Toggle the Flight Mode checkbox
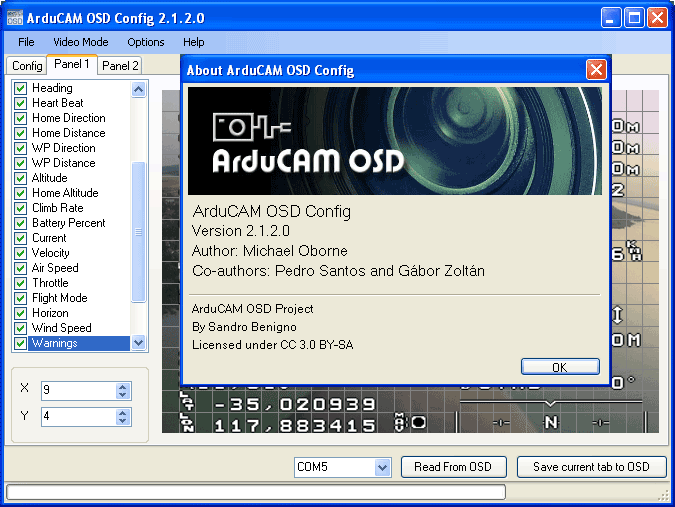 click(x=20, y=298)
